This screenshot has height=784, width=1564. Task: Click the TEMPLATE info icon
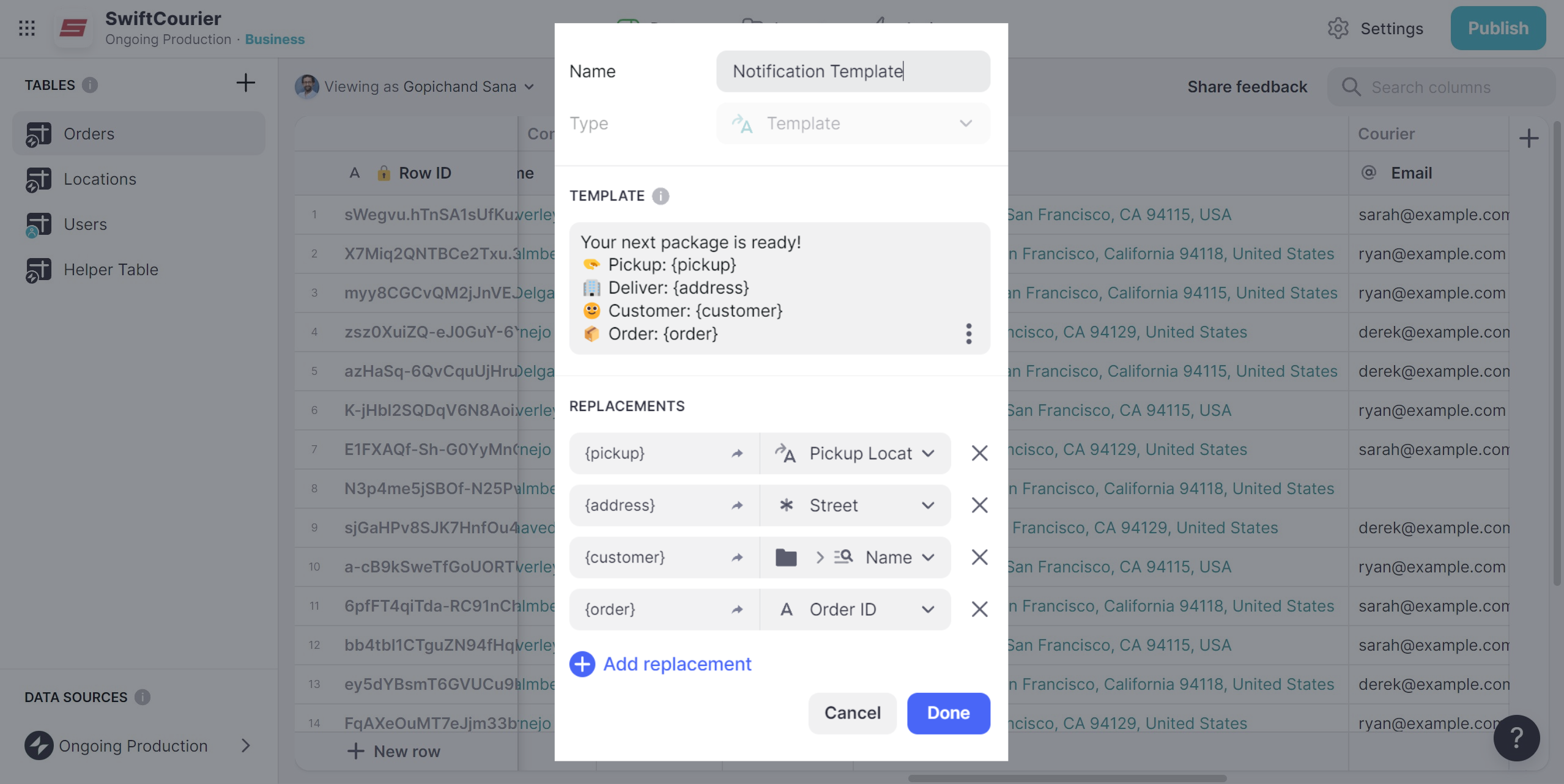tap(661, 196)
